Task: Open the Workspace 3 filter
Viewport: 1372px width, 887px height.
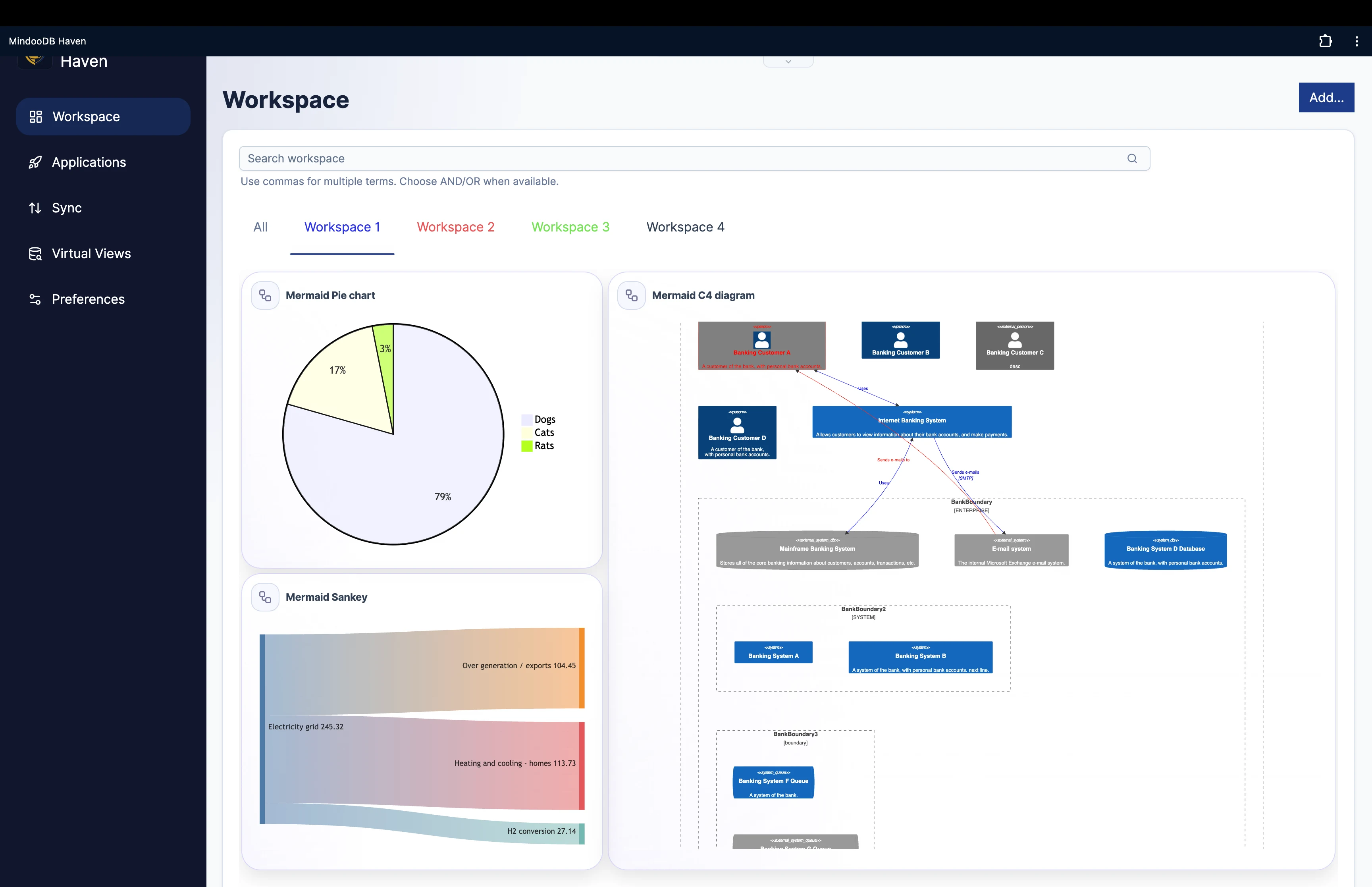Action: click(x=570, y=227)
